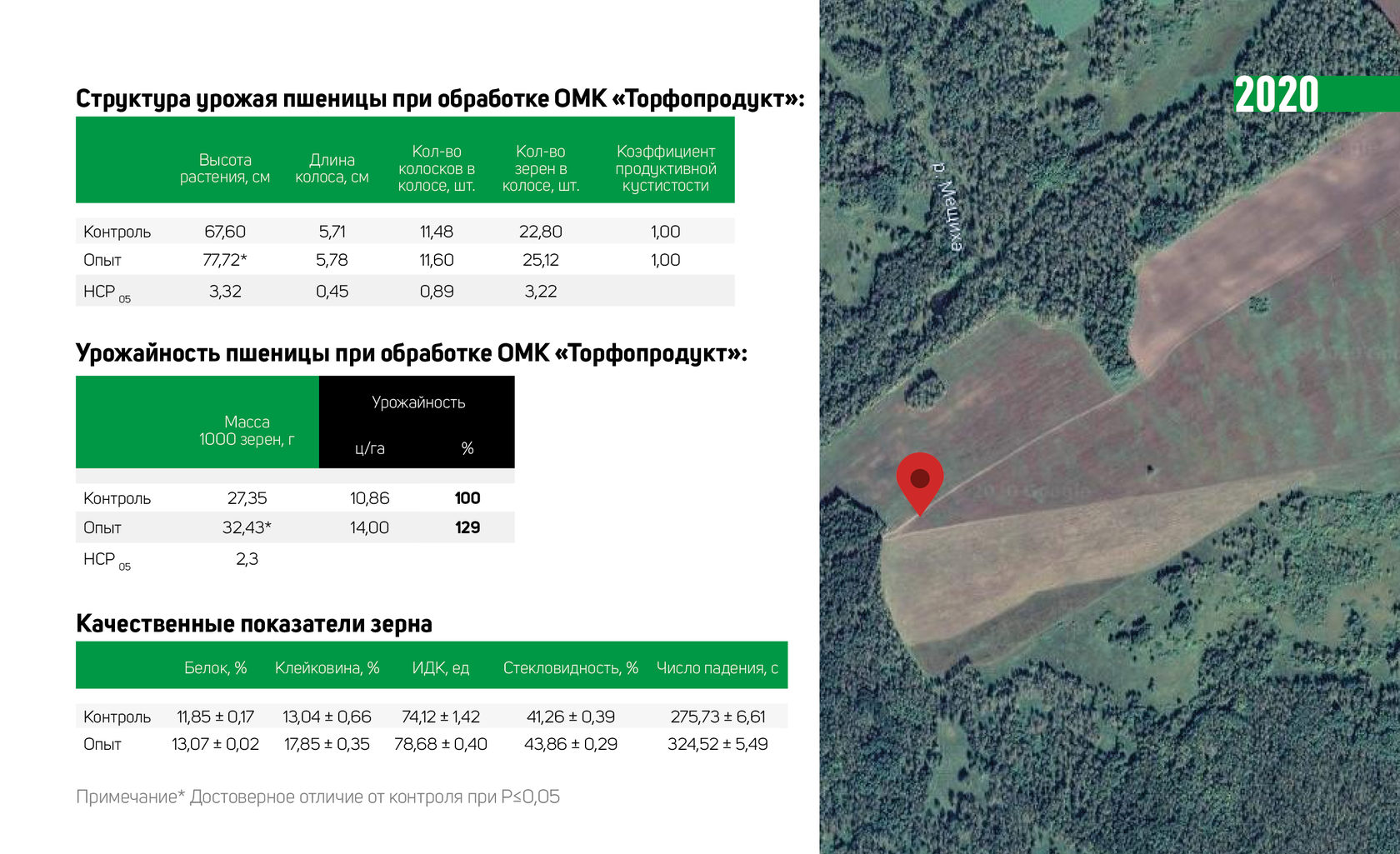Select value 13,07 ± 0,02
The height and width of the screenshot is (854, 1400).
pyautogui.click(x=216, y=744)
